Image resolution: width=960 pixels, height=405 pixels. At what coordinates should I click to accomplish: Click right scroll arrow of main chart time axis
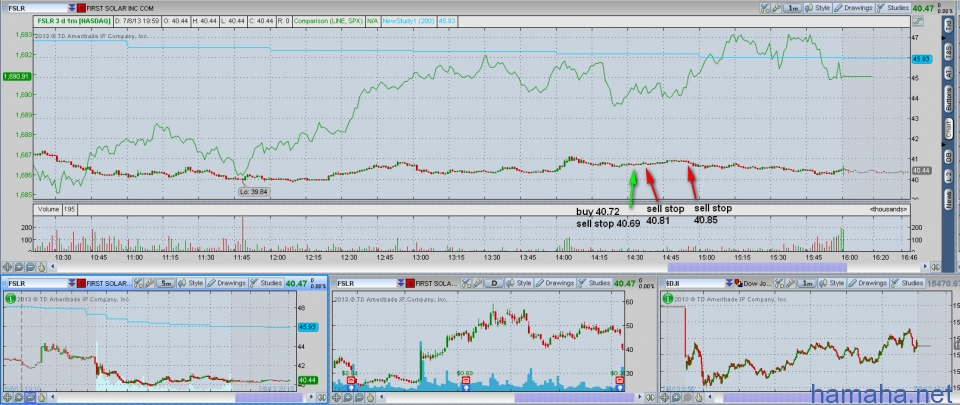pyautogui.click(x=926, y=267)
